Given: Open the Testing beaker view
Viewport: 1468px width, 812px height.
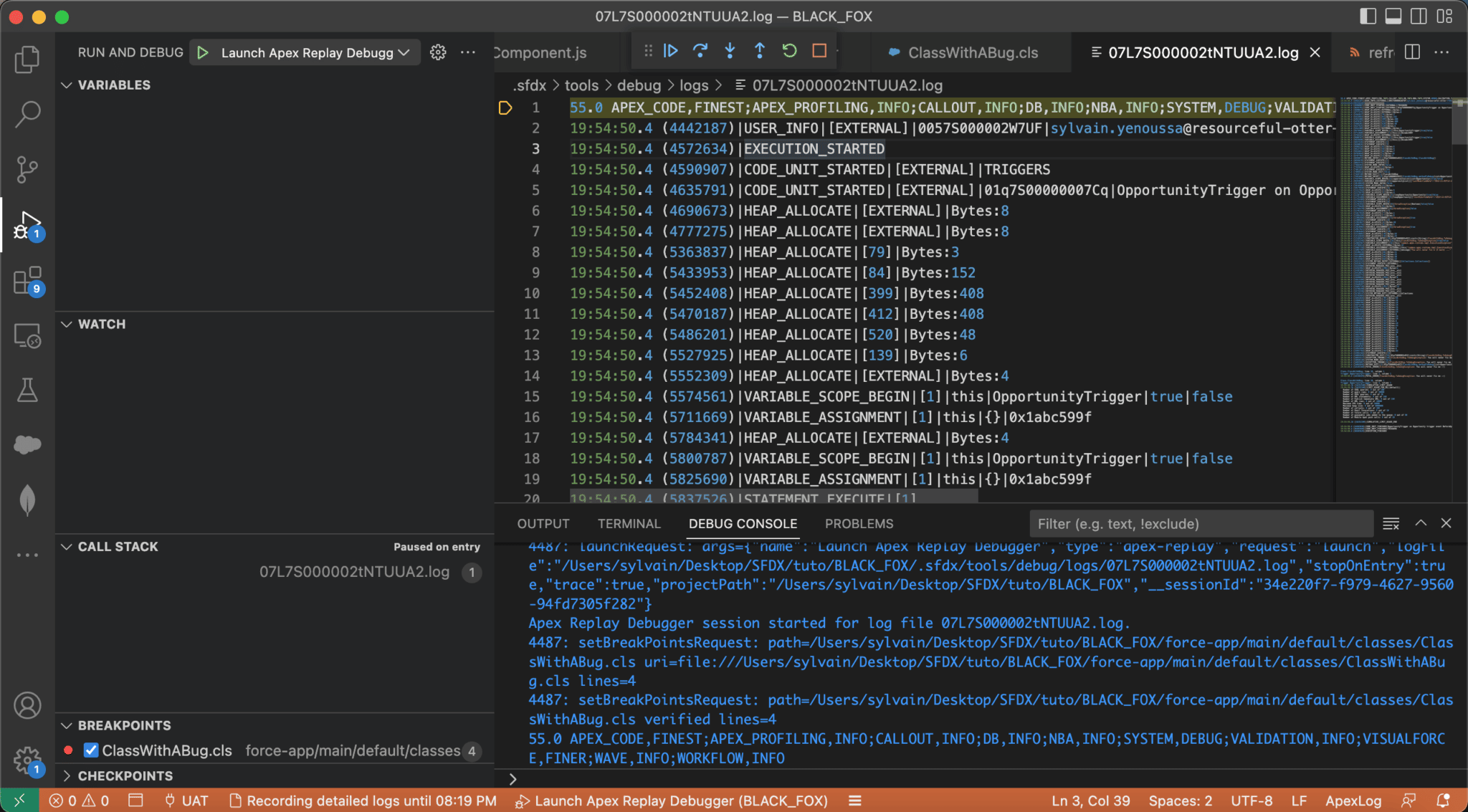Looking at the screenshot, I should (27, 390).
